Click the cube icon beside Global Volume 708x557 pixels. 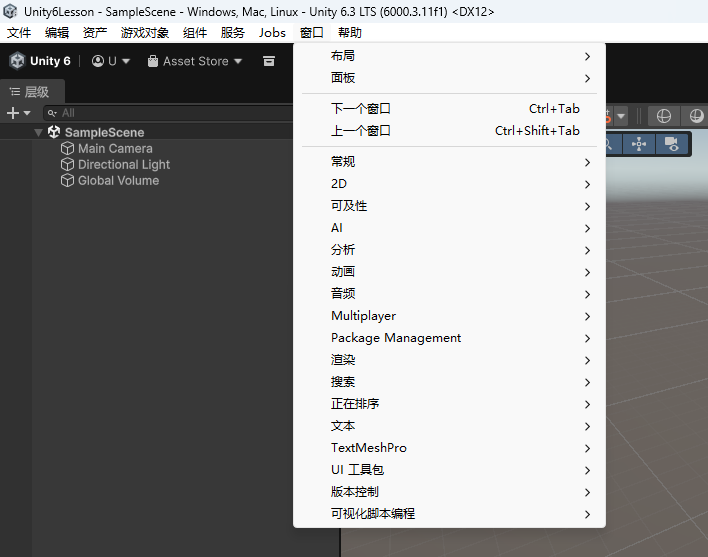[67, 181]
